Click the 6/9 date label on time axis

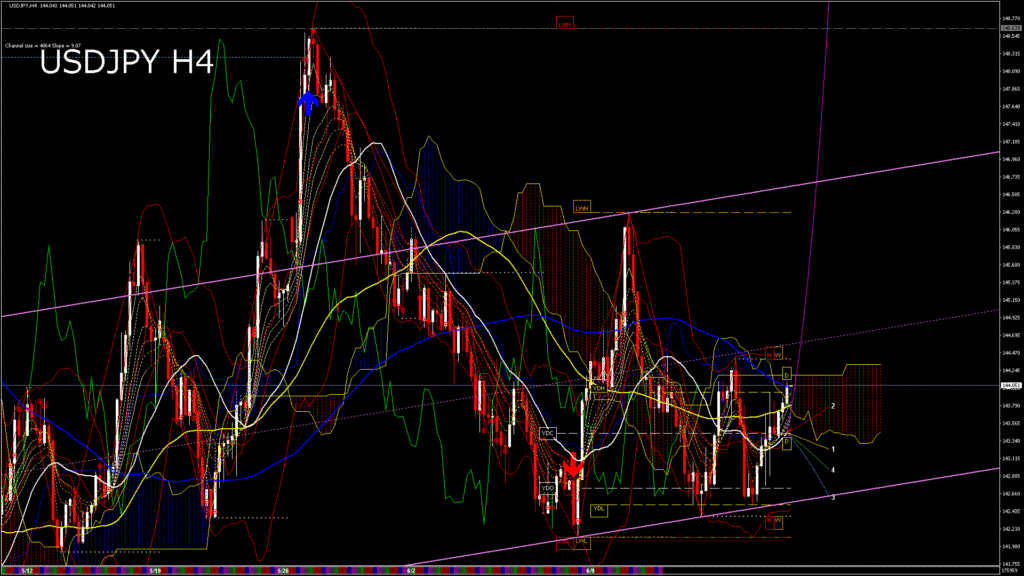click(x=590, y=570)
